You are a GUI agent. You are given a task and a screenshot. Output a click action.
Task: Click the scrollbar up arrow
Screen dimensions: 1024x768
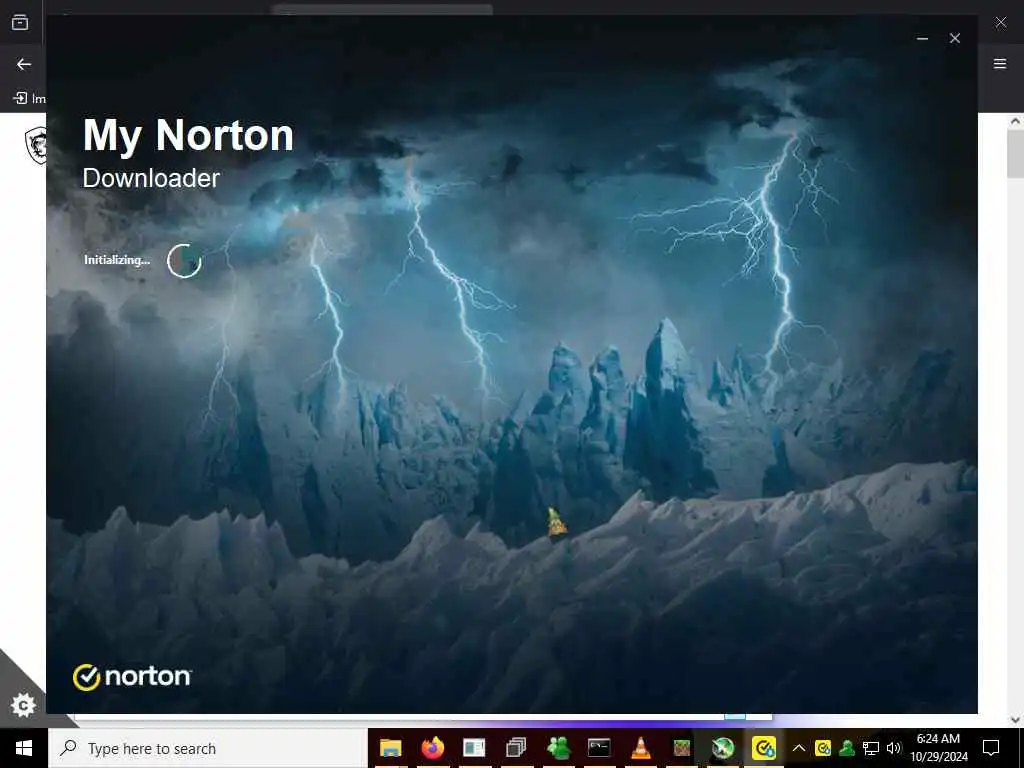click(x=1016, y=121)
